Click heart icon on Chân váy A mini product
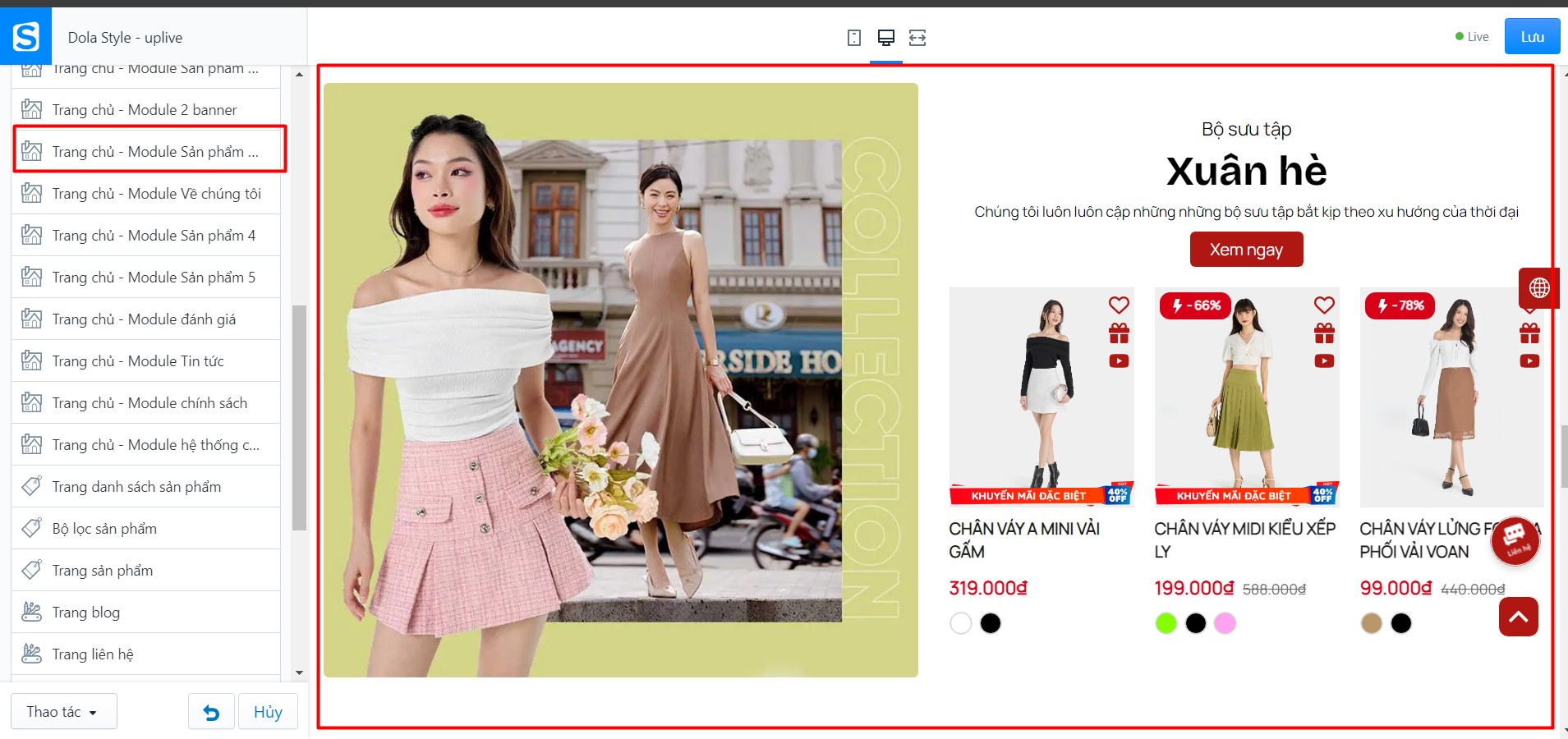 pos(1119,305)
